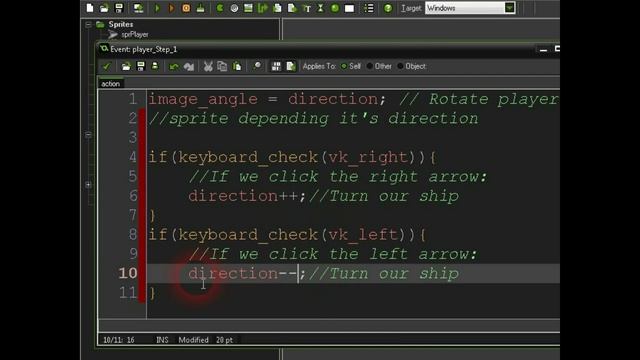Image resolution: width=640 pixels, height=360 pixels.
Task: Open help with the green question mark
Action: tap(388, 8)
